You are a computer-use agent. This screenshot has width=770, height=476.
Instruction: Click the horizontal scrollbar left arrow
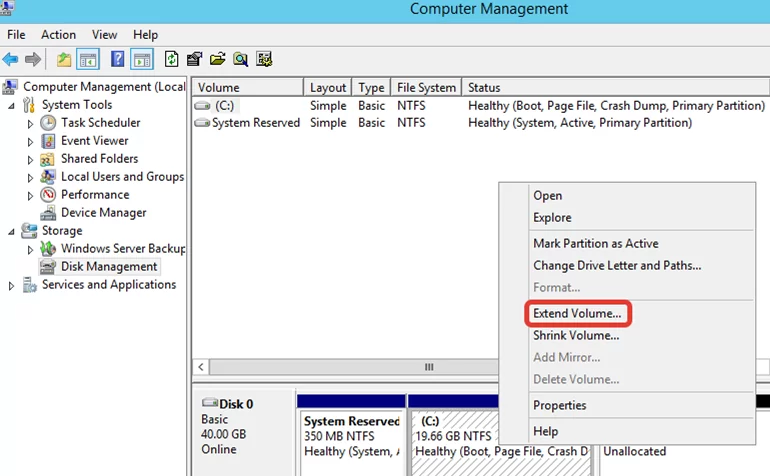201,367
